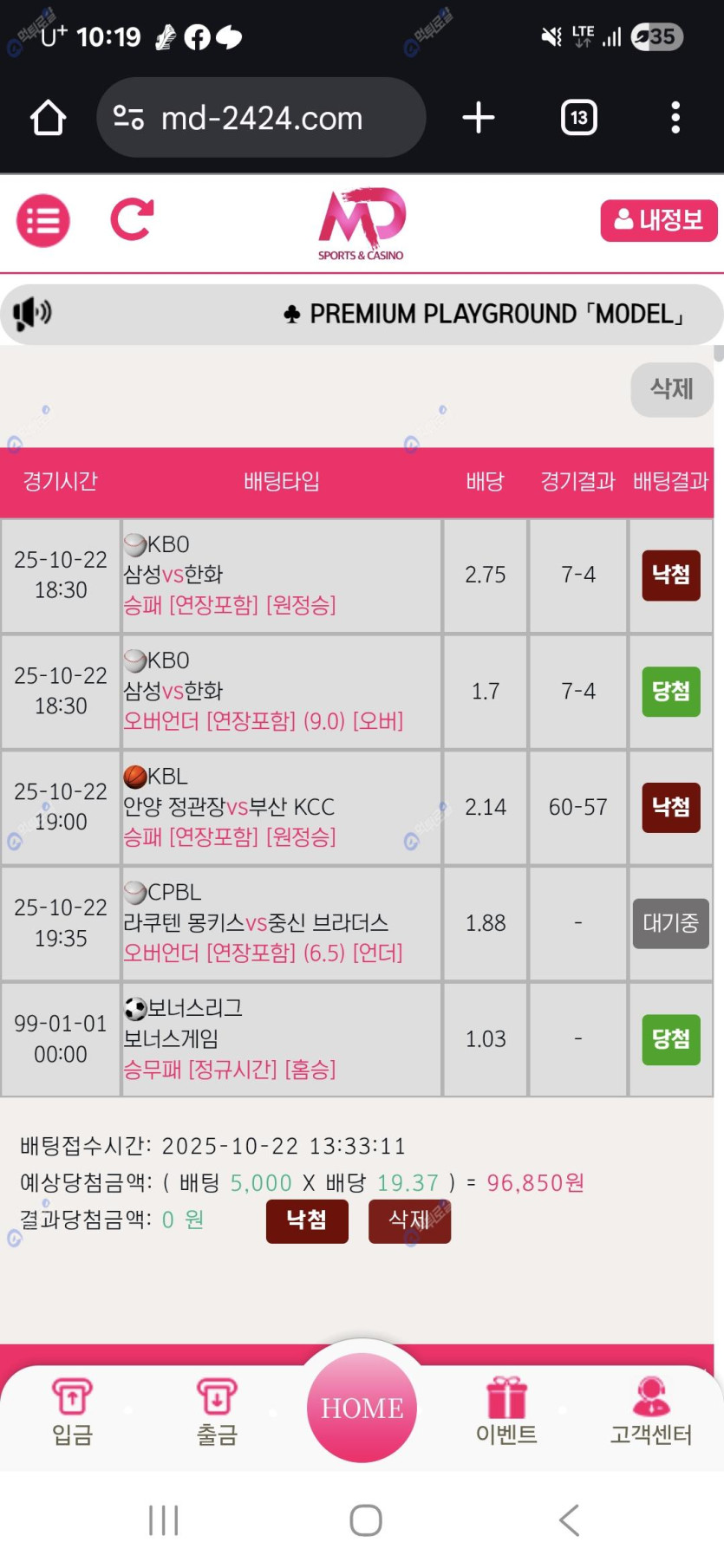724x1568 pixels.
Task: Tap the 입금 deposit tab
Action: coord(72,1410)
